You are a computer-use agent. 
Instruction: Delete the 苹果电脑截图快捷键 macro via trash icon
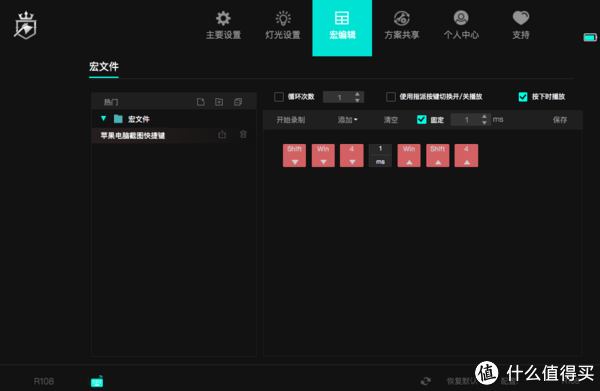click(x=243, y=134)
